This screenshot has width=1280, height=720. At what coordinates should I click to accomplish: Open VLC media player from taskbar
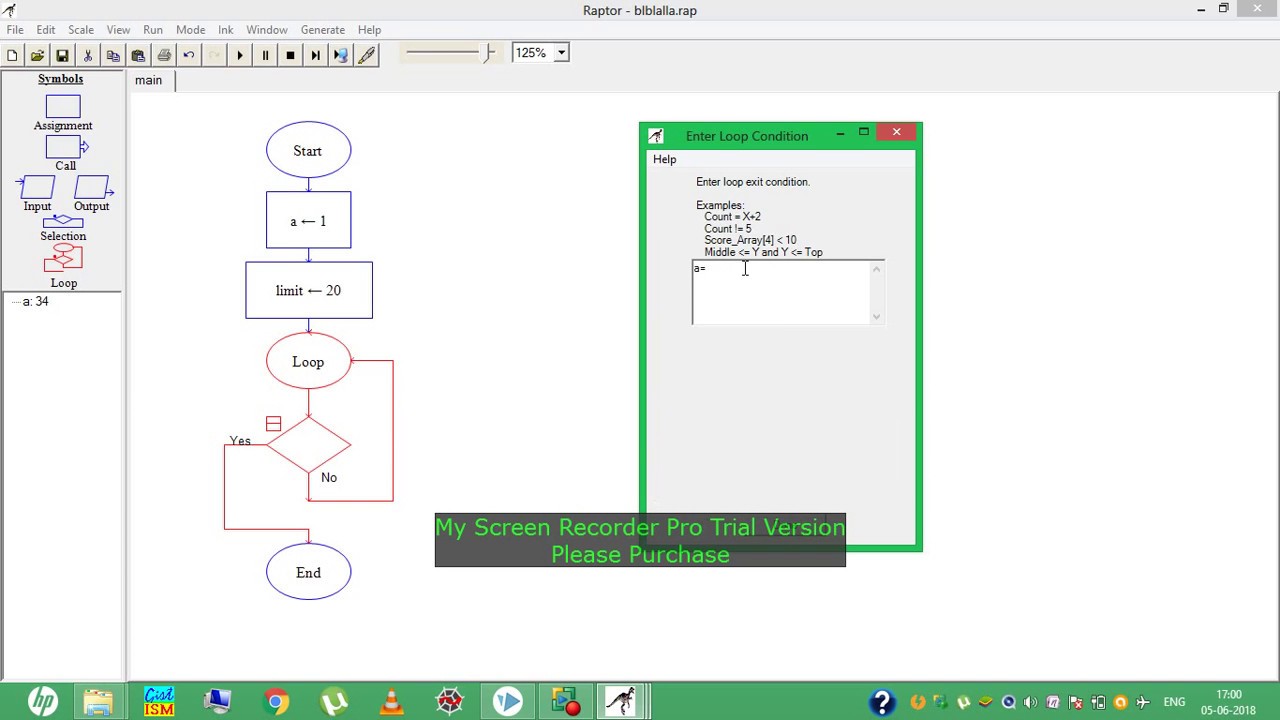coord(392,702)
